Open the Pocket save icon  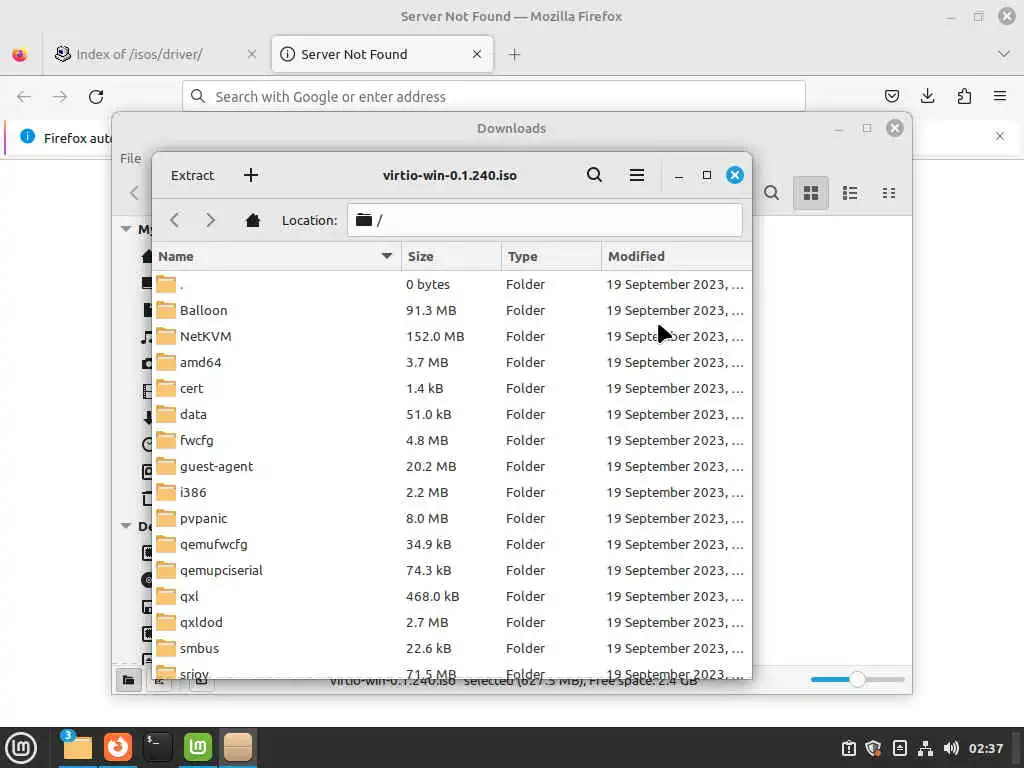(x=891, y=97)
